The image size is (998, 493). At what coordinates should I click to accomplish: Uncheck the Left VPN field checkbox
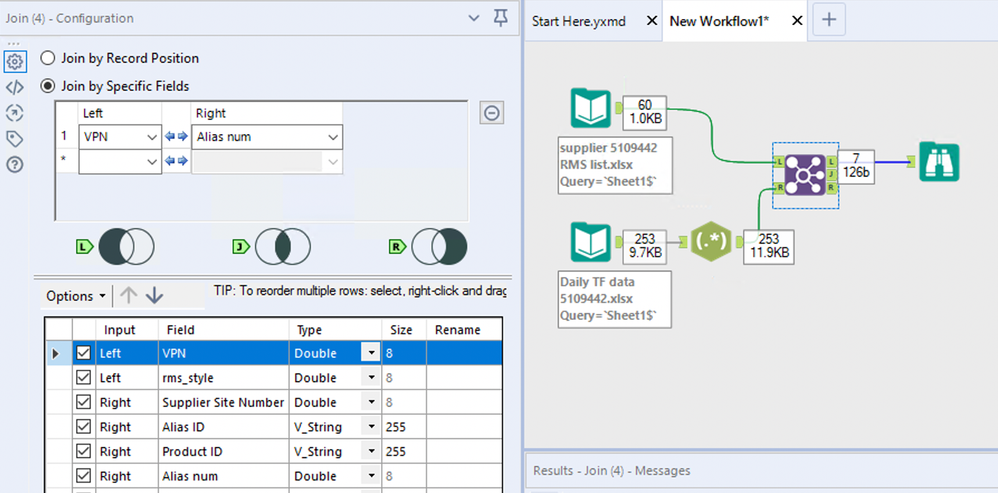[83, 353]
